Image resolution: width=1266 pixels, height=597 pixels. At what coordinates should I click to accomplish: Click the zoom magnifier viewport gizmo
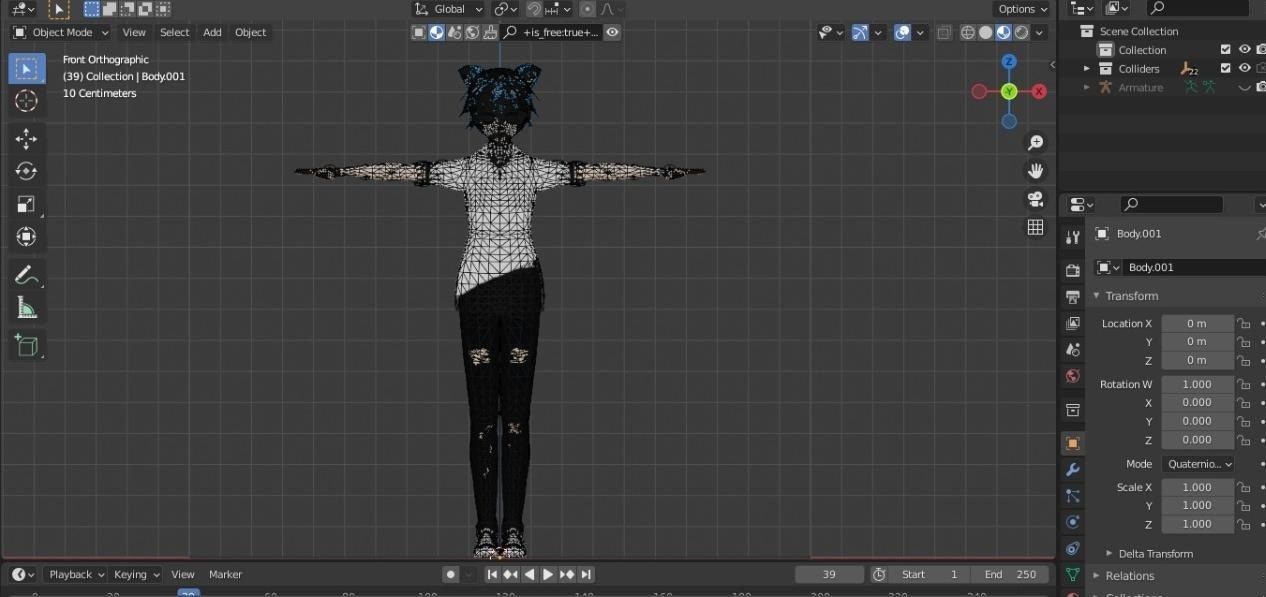(x=1036, y=143)
